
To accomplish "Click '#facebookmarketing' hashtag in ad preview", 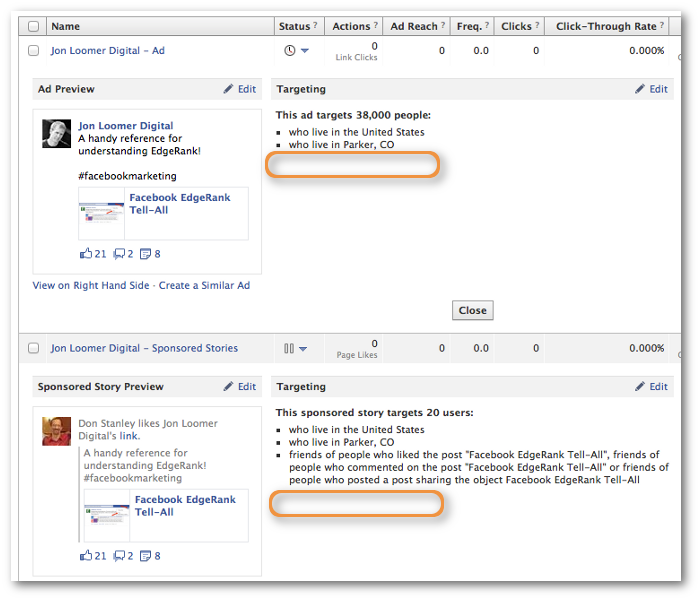I will [127, 176].
